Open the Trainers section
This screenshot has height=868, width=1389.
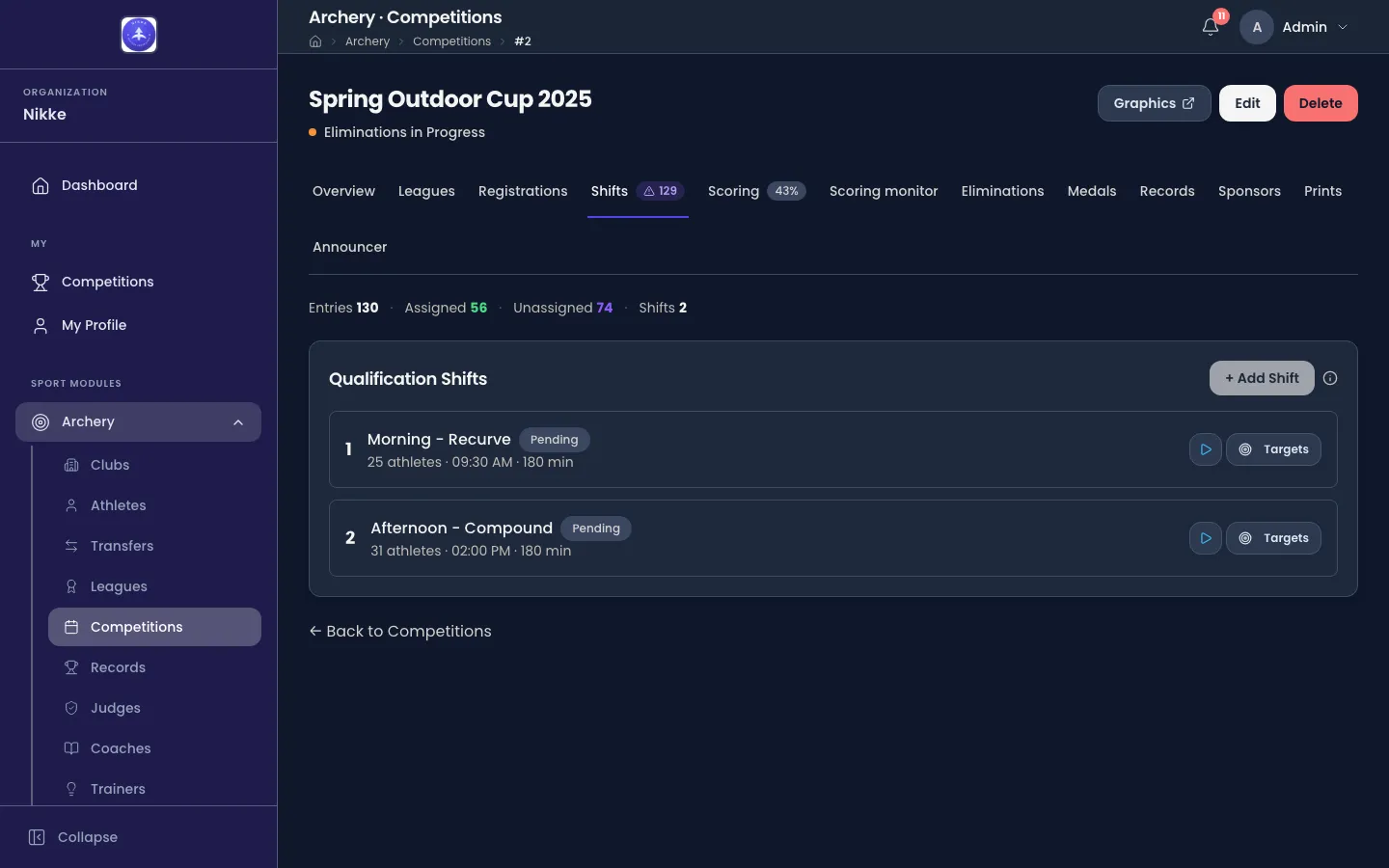pos(154,789)
